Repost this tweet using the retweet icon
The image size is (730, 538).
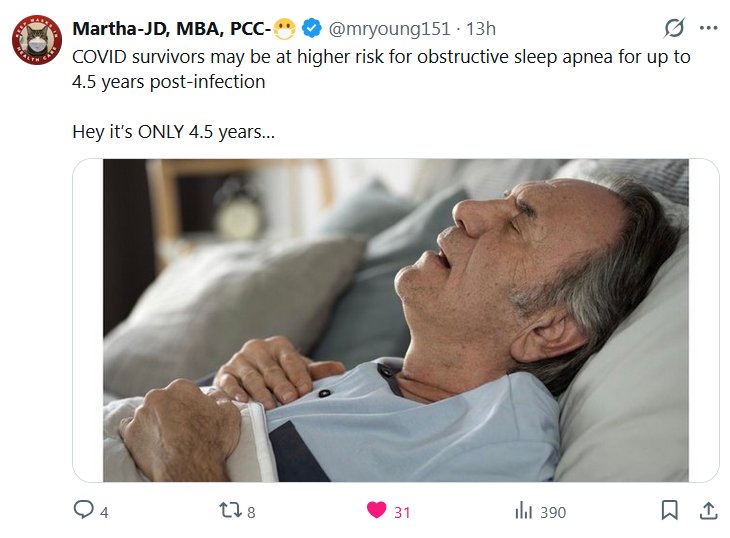pos(230,511)
